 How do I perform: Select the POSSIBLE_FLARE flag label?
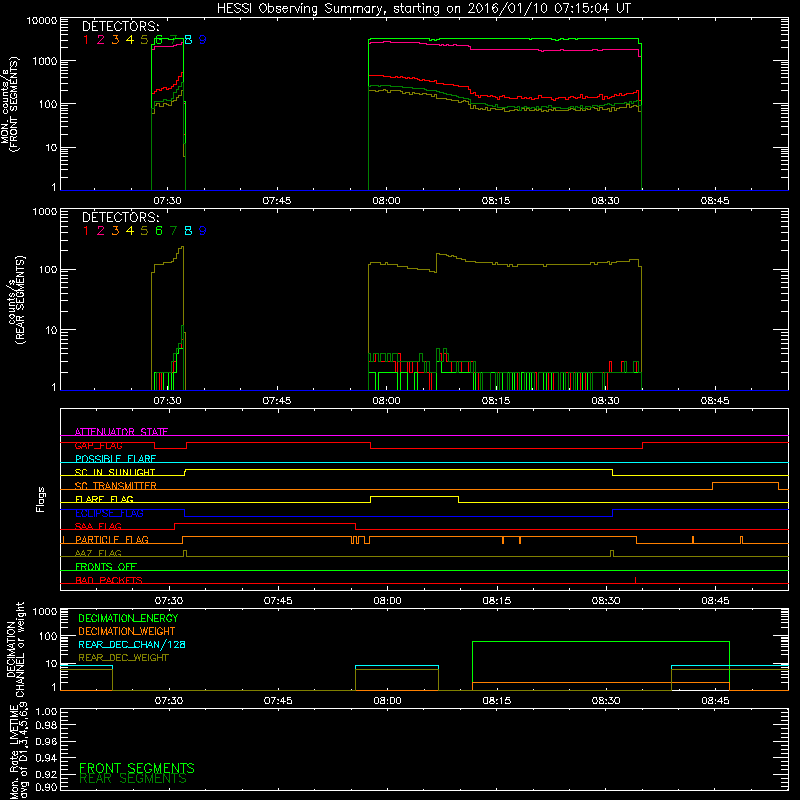[115, 459]
